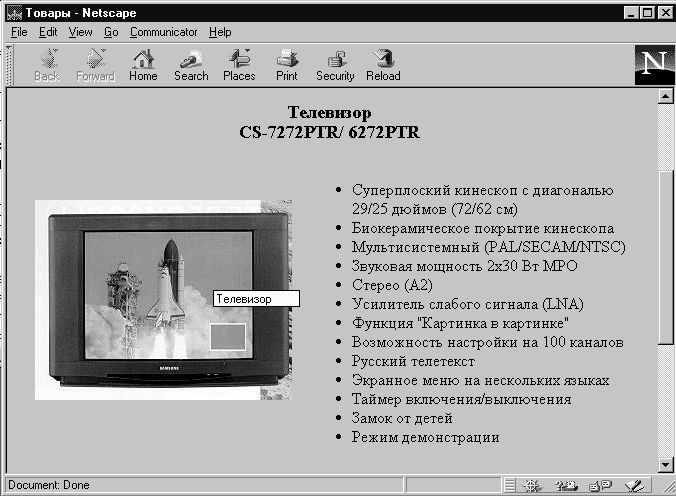
Task: Open Discussions icon in the status bar
Action: pyautogui.click(x=600, y=486)
